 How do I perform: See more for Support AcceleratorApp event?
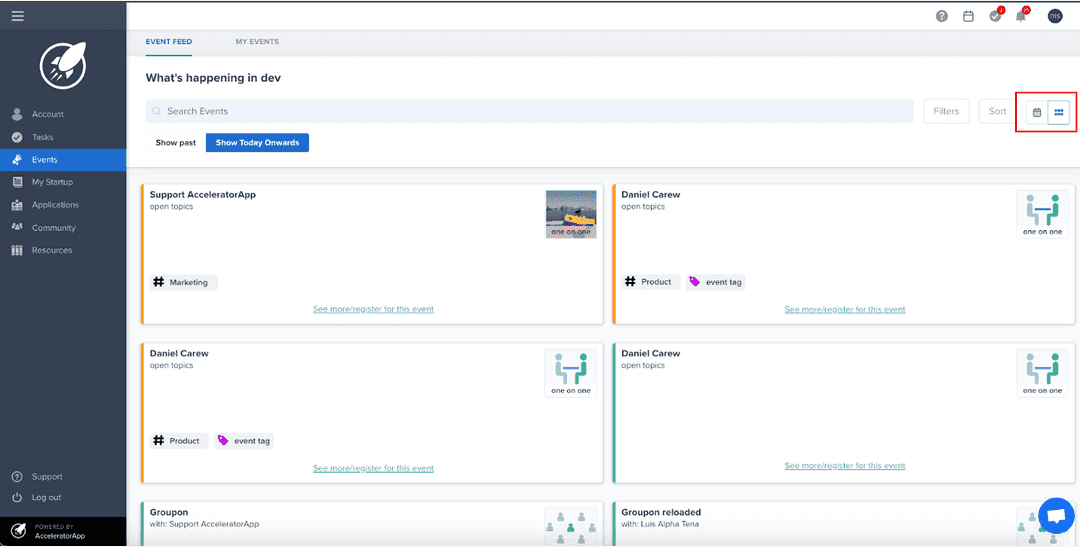click(373, 309)
